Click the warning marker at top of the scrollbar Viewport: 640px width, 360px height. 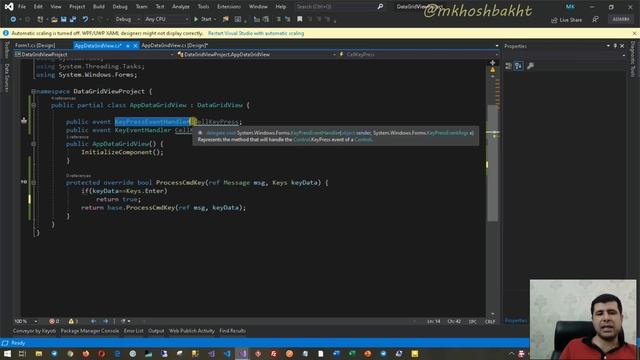pyautogui.click(x=493, y=70)
